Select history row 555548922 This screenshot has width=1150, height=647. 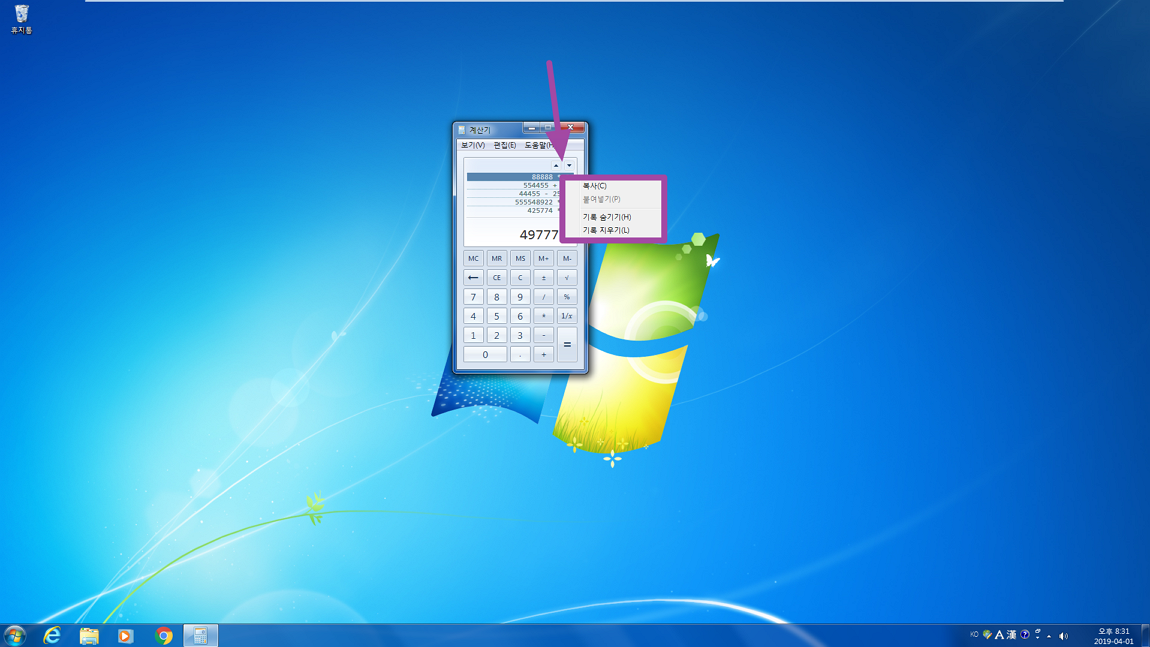click(x=513, y=202)
